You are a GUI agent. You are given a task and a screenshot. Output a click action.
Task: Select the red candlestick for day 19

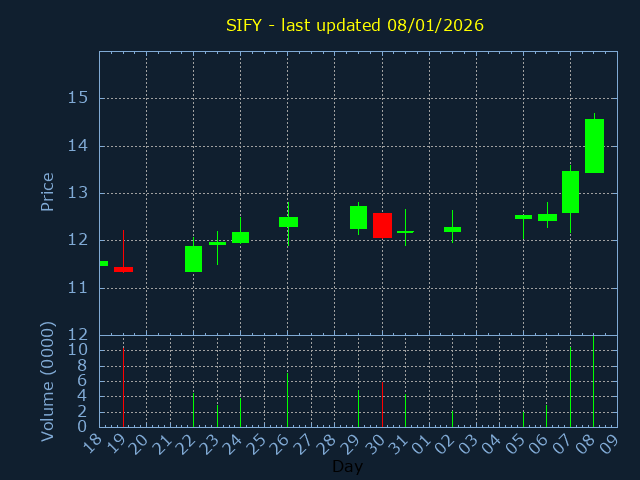click(123, 269)
